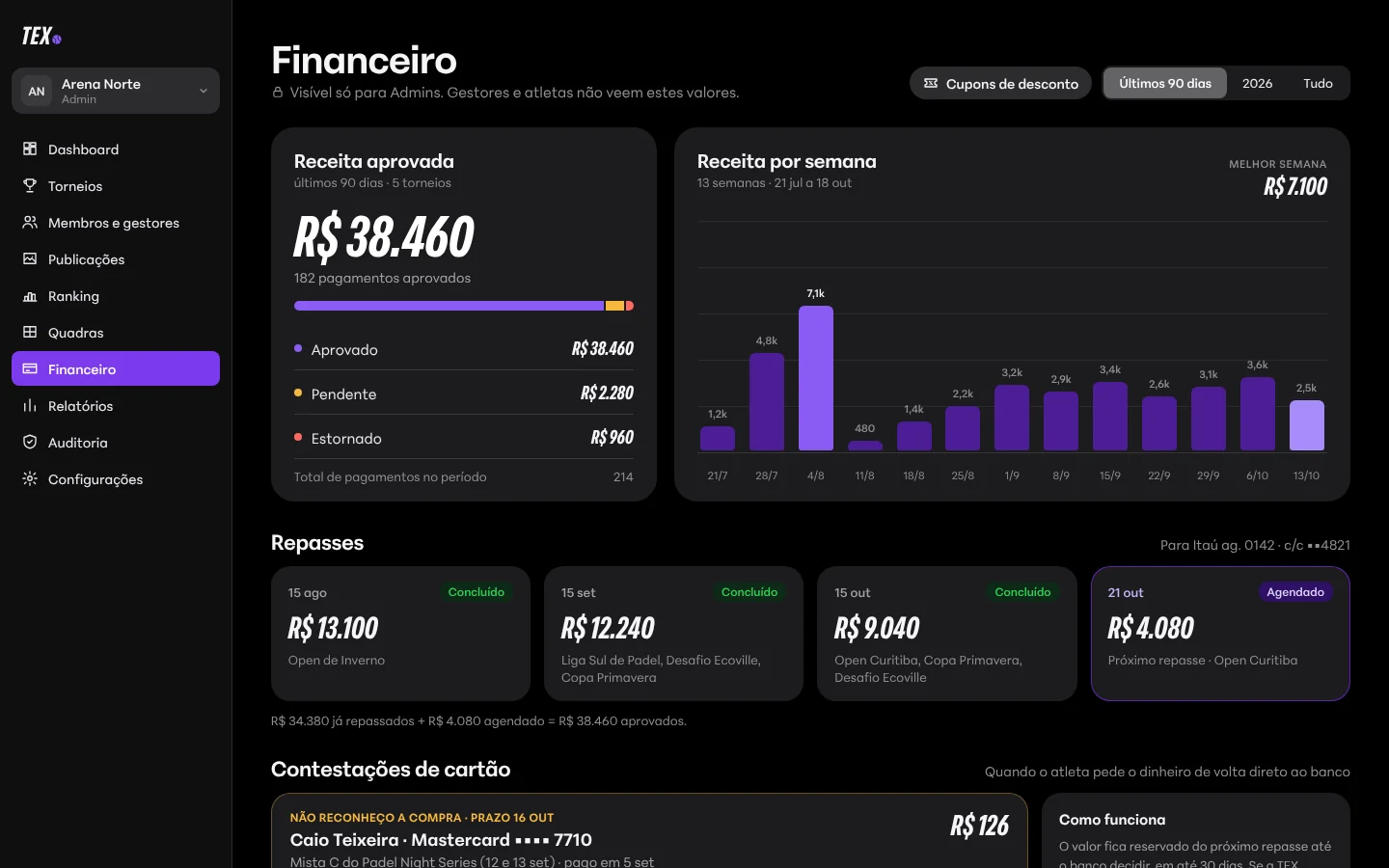The width and height of the screenshot is (1389, 868).
Task: Click the Configurações gear icon
Action: pos(30,479)
